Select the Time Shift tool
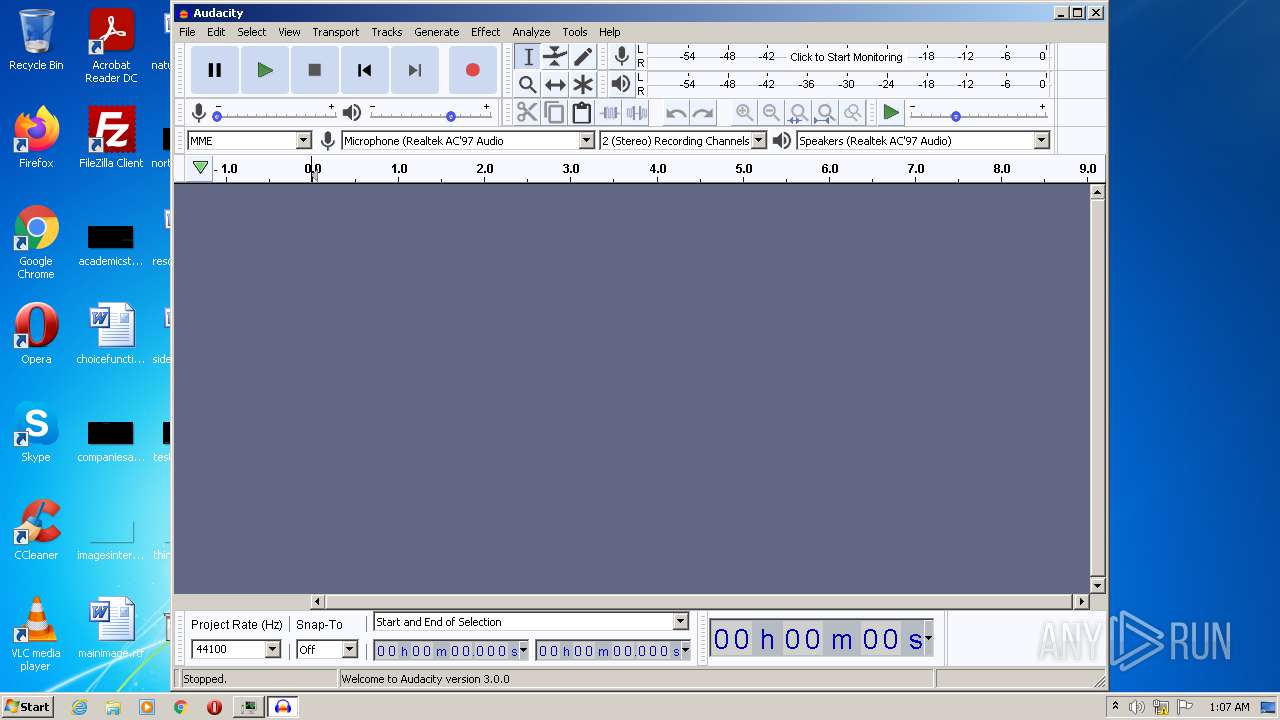Viewport: 1280px width, 720px height. [555, 85]
